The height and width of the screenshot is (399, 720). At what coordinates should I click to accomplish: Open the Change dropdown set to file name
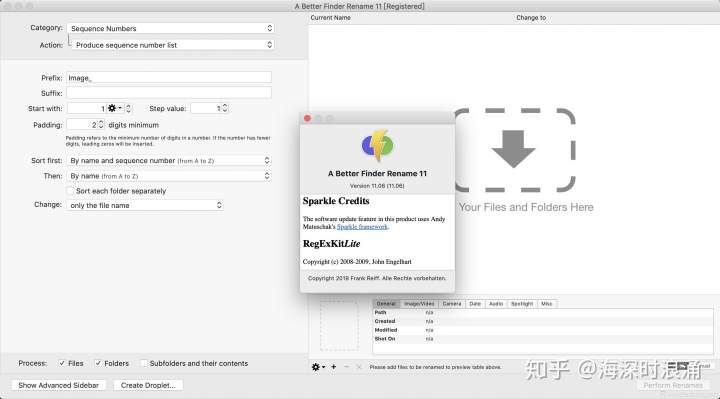click(x=145, y=205)
